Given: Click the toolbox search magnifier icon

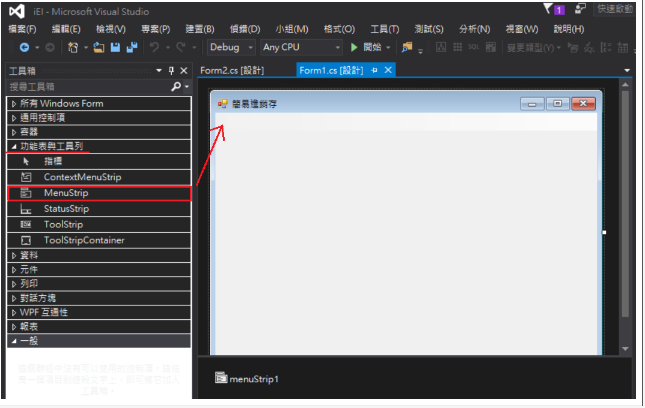Looking at the screenshot, I should point(175,87).
